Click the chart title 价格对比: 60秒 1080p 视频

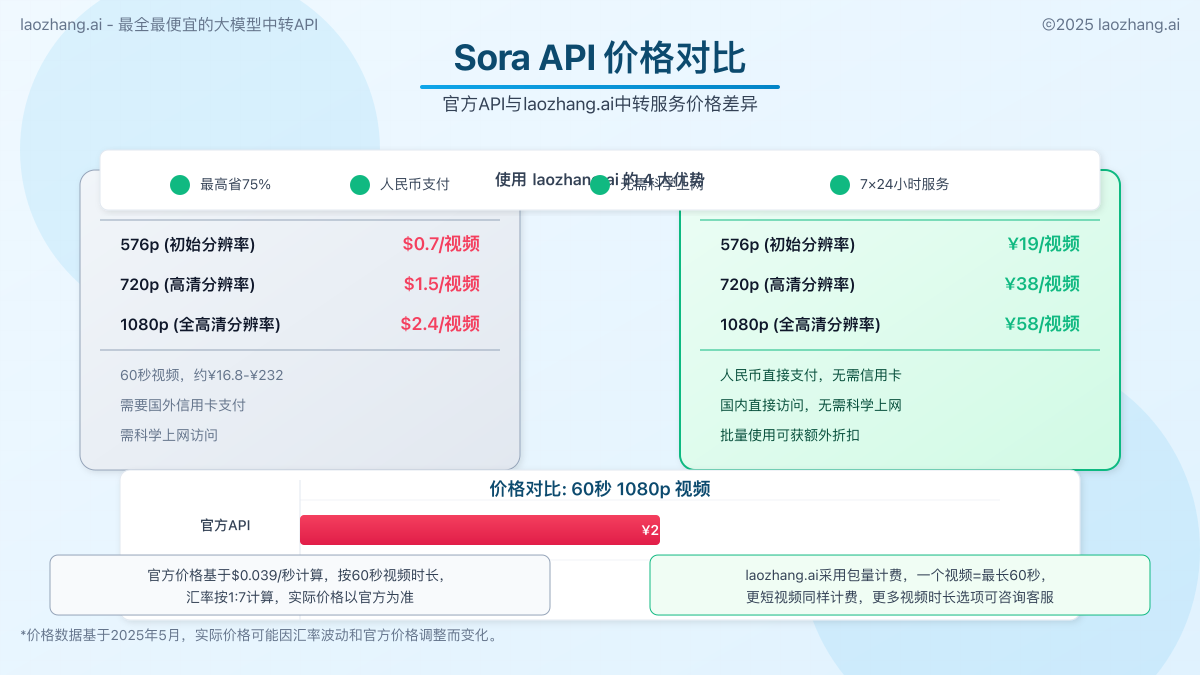(600, 489)
